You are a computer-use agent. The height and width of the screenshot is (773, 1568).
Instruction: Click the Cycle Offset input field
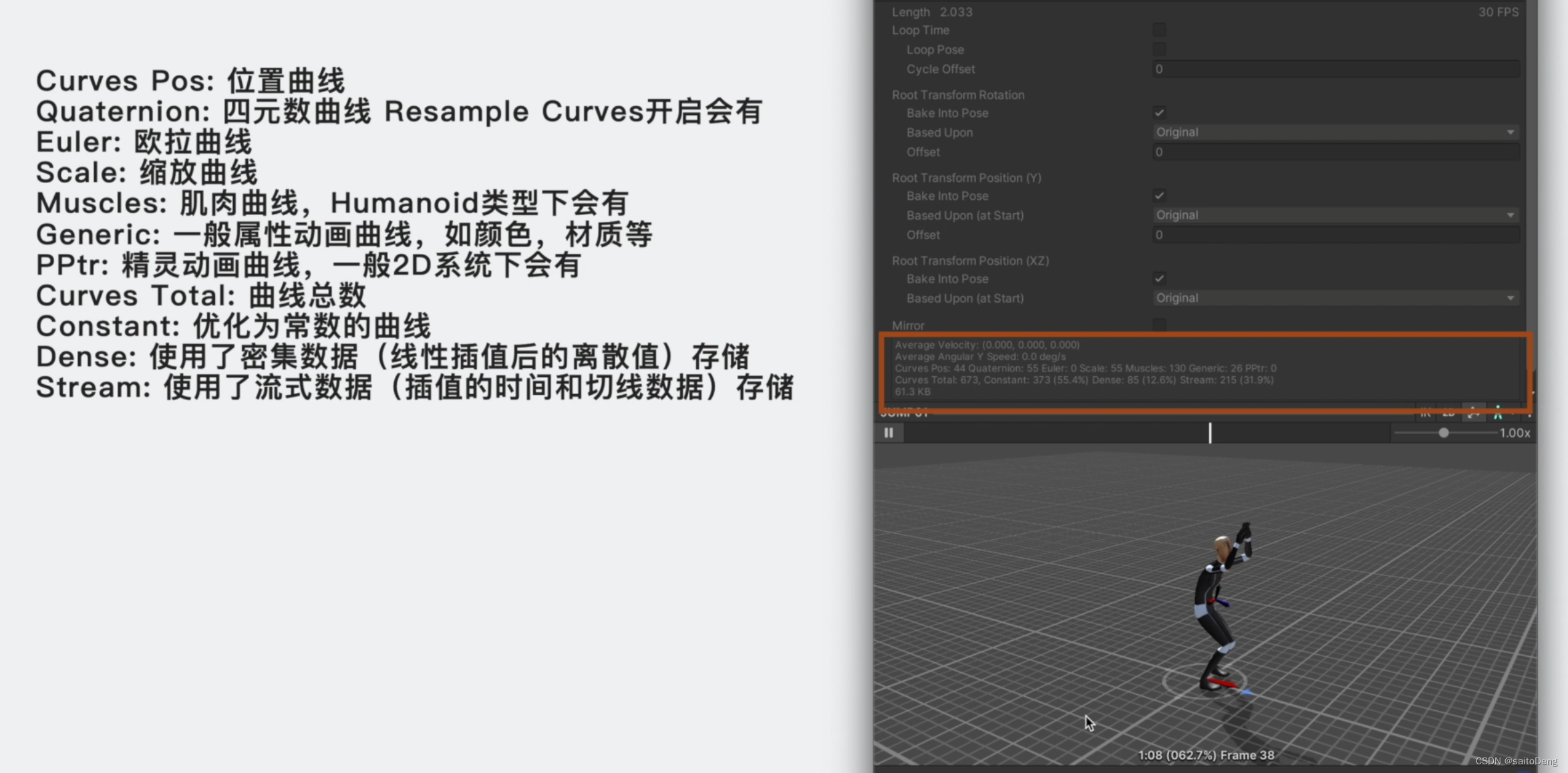(1335, 69)
